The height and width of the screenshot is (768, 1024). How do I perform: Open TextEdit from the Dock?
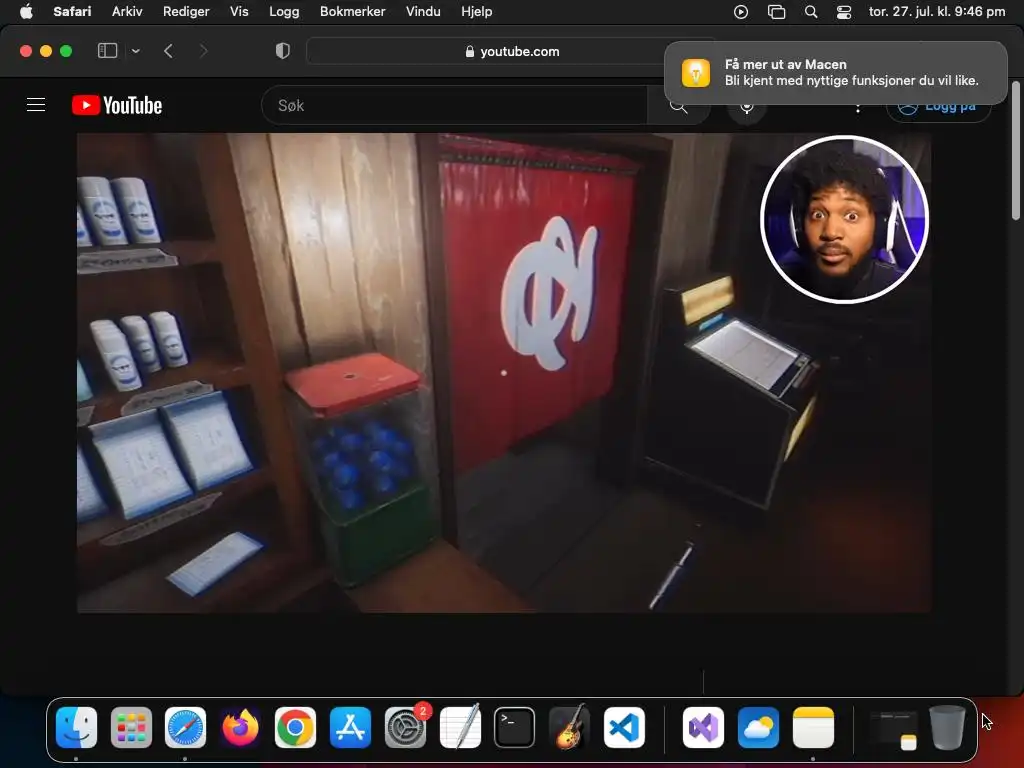pos(460,728)
